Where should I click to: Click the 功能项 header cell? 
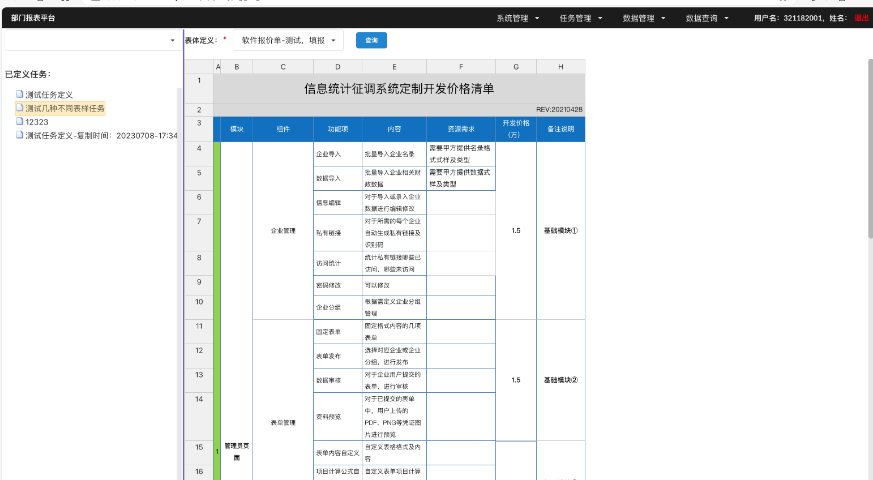[338, 129]
